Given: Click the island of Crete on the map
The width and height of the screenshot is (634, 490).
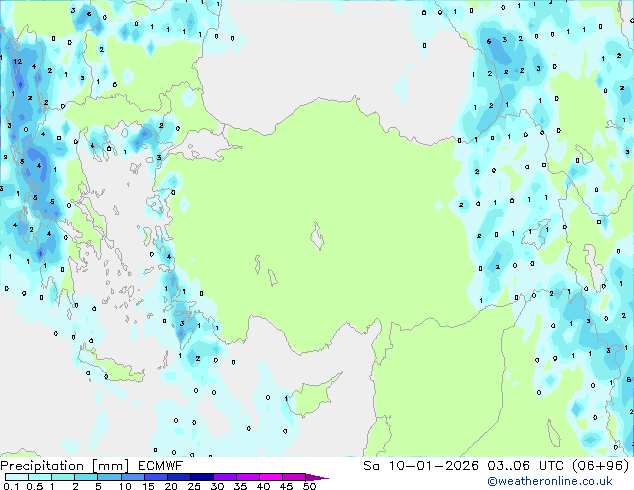Looking at the screenshot, I should [x=111, y=366].
